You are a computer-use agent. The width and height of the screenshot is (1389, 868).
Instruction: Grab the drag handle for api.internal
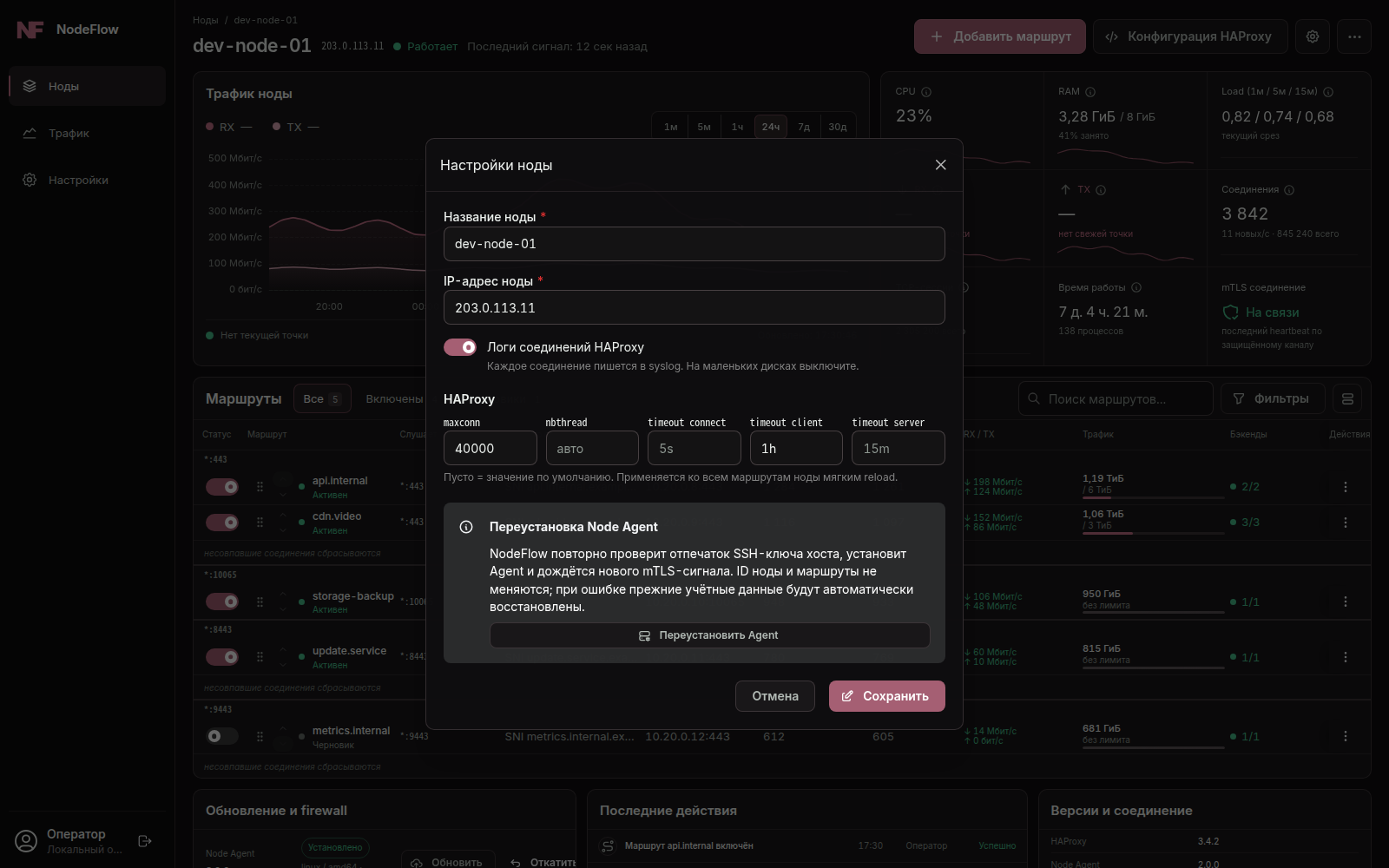(260, 487)
